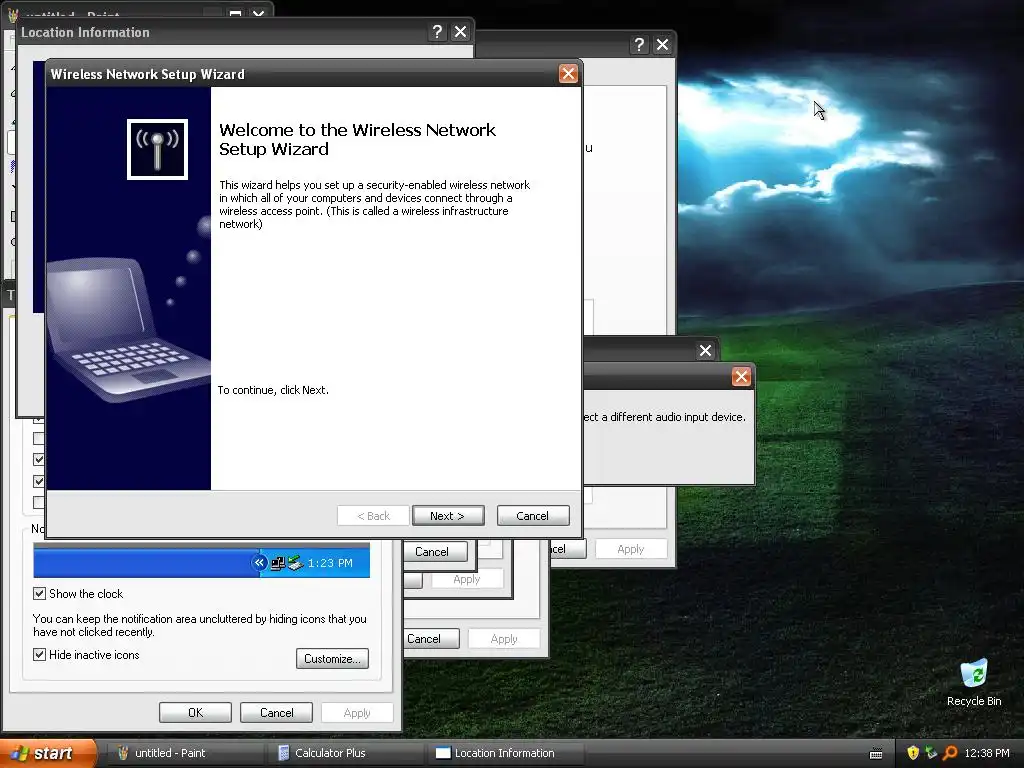Image resolution: width=1024 pixels, height=768 pixels.
Task: Click the orange magnifier tray icon
Action: (950, 753)
